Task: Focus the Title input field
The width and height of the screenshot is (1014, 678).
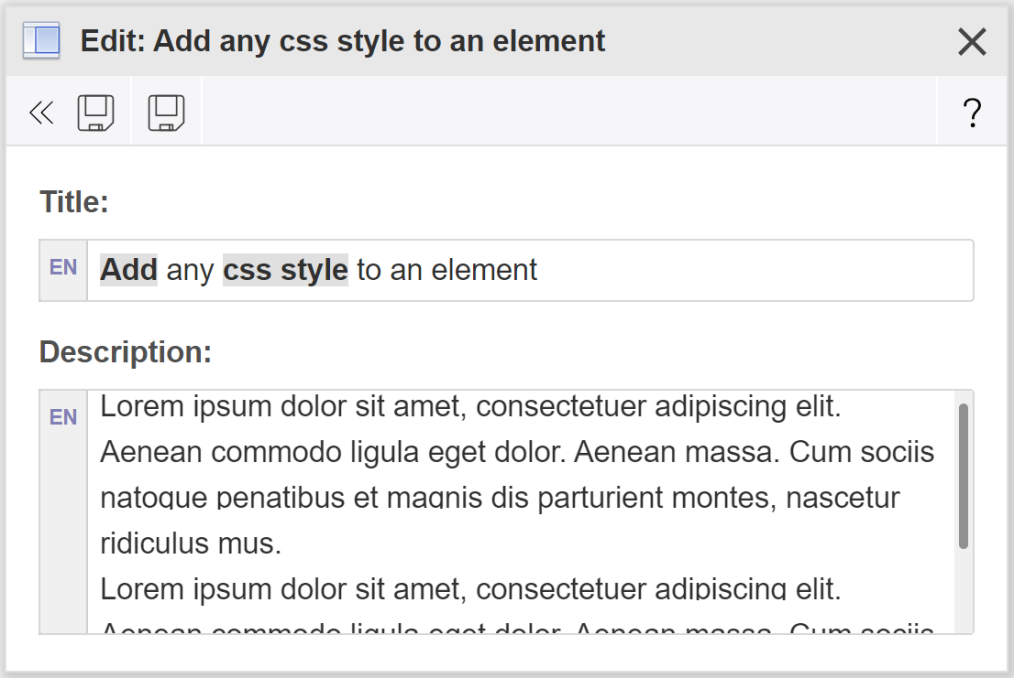Action: coord(750,270)
